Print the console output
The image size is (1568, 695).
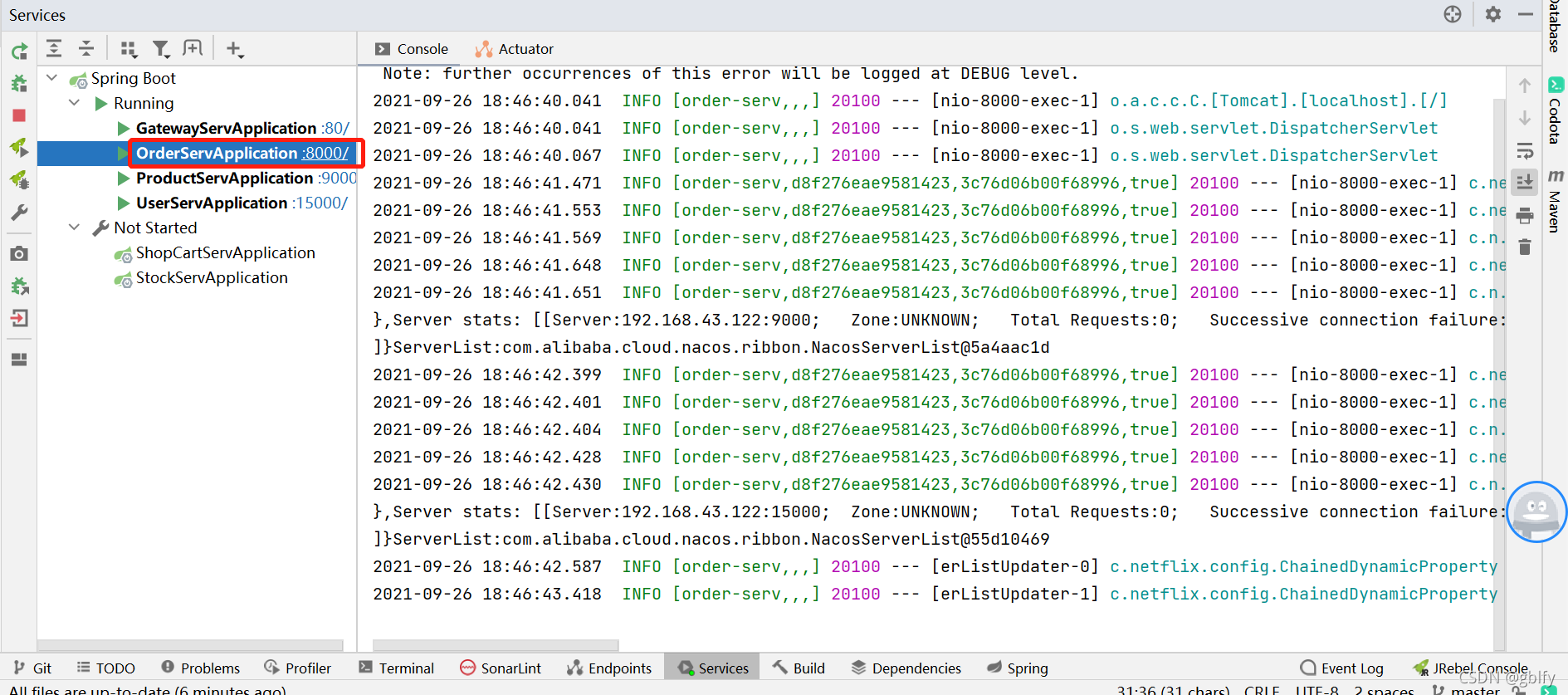1525,217
